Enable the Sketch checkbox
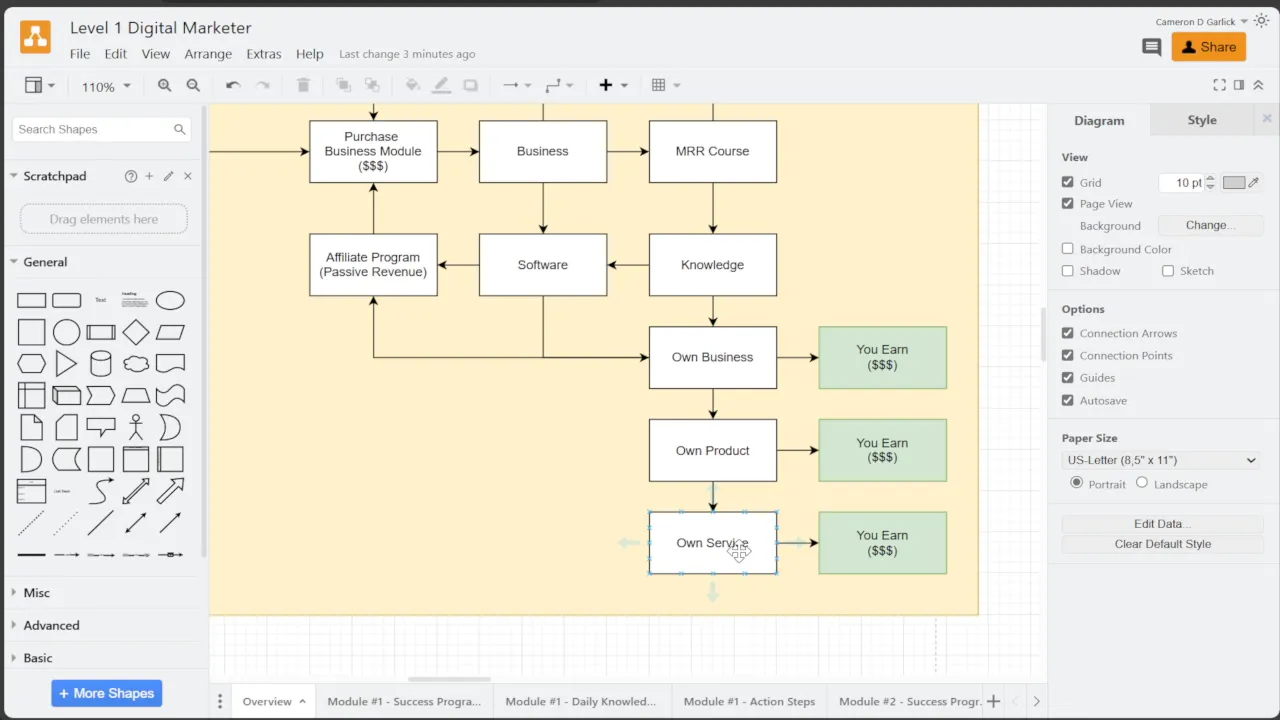 (x=1168, y=271)
